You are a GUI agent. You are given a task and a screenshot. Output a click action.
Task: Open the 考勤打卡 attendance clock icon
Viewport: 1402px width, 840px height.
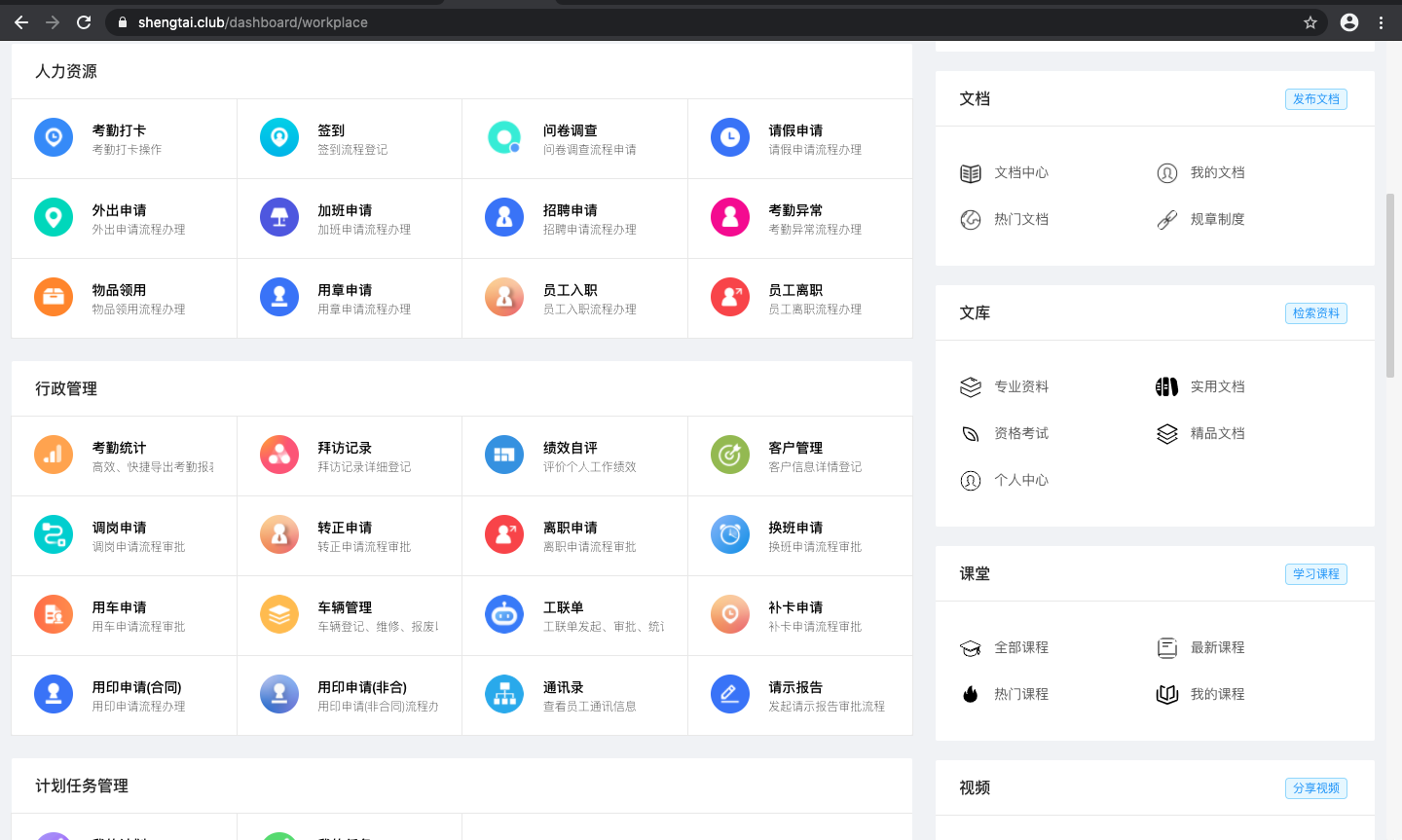click(x=54, y=137)
